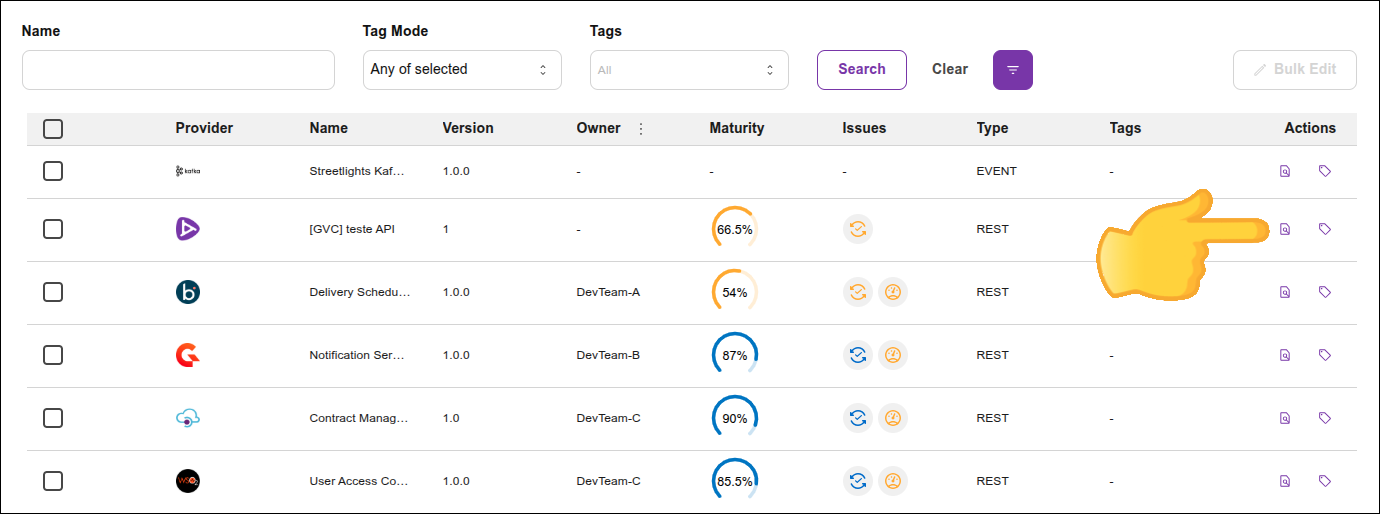Click gauge issue icon in Contract Manag... row
1380x514 pixels.
tap(893, 418)
